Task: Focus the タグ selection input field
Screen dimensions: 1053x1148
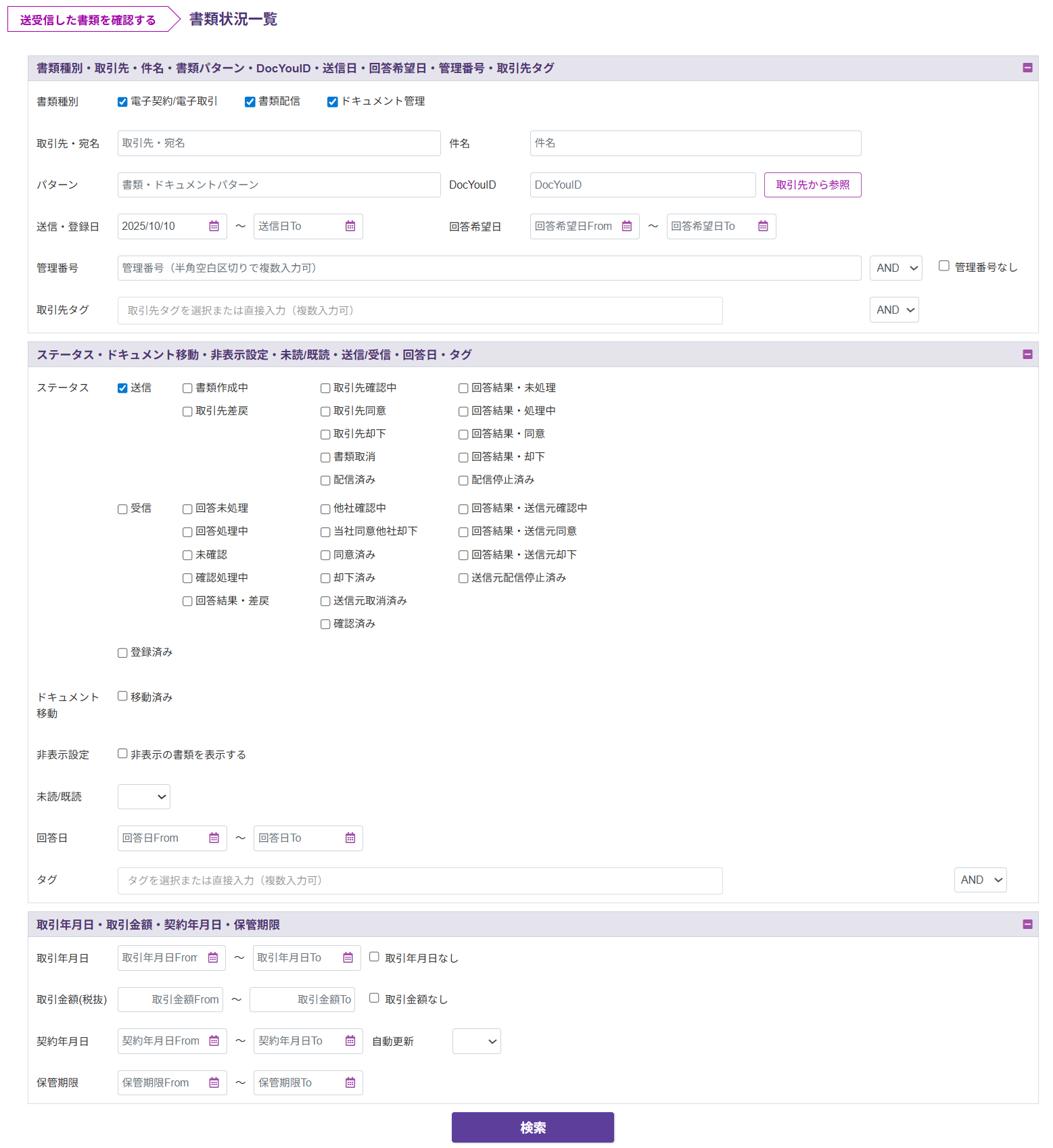Action: pos(420,881)
